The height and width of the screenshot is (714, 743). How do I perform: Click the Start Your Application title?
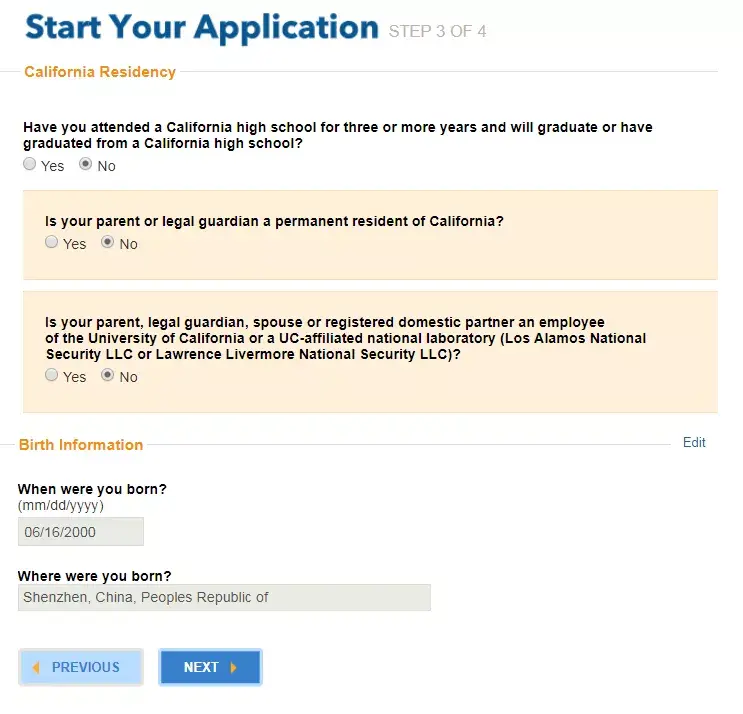[x=202, y=28]
